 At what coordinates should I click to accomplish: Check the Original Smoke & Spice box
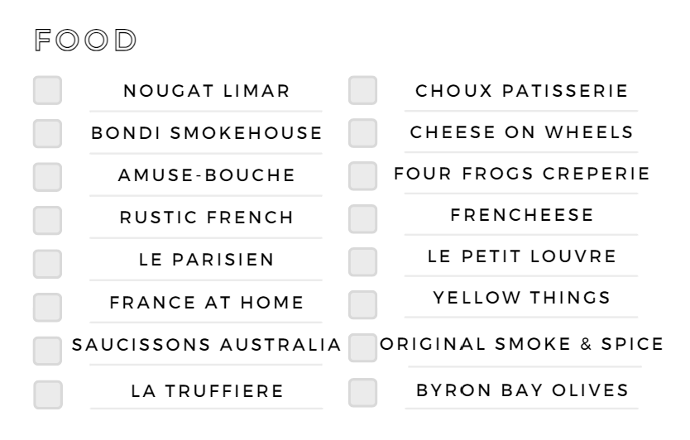tap(363, 348)
